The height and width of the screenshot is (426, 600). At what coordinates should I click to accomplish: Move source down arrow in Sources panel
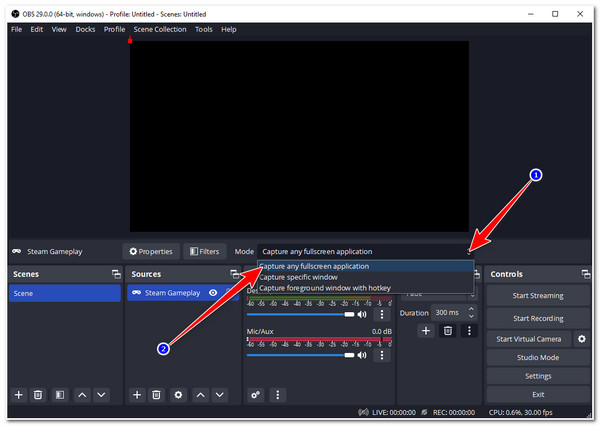coord(220,395)
